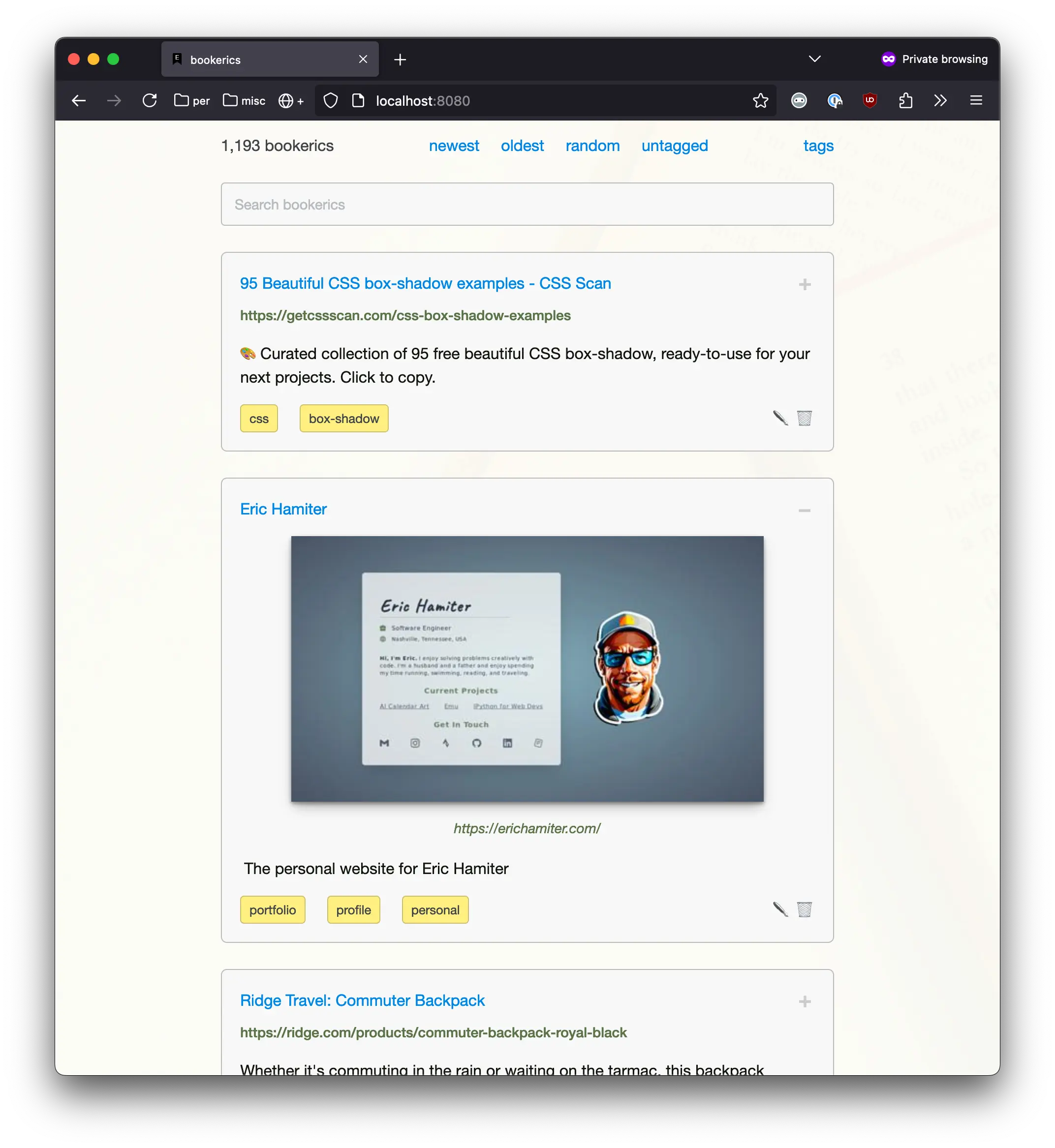
Task: Click the Eric Hamiter website thumbnail
Action: pyautogui.click(x=527, y=668)
